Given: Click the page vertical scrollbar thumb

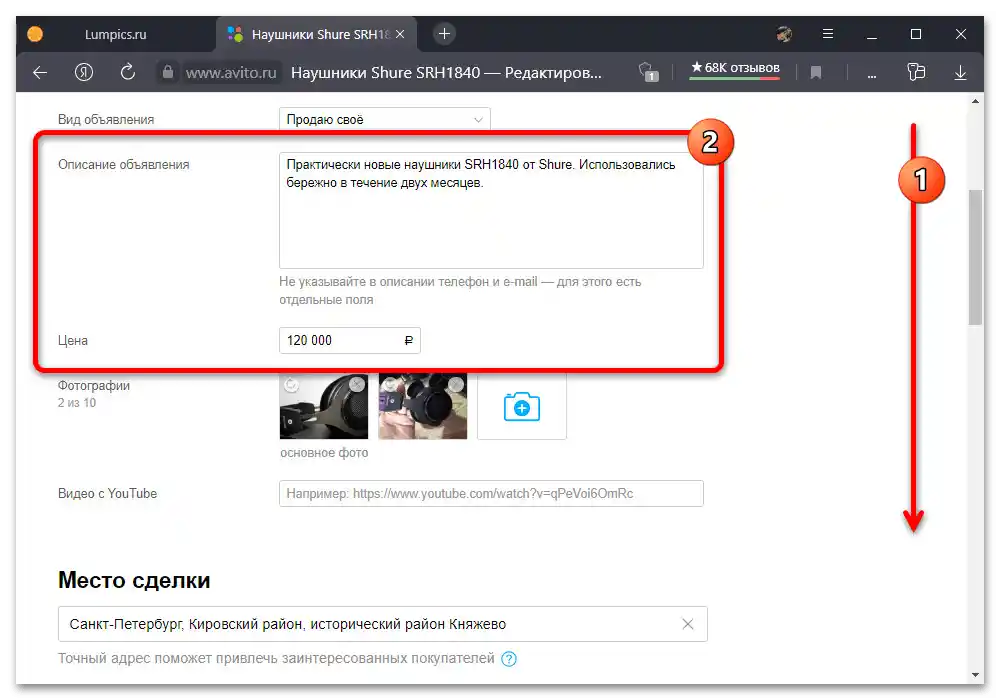Looking at the screenshot, I should [975, 258].
